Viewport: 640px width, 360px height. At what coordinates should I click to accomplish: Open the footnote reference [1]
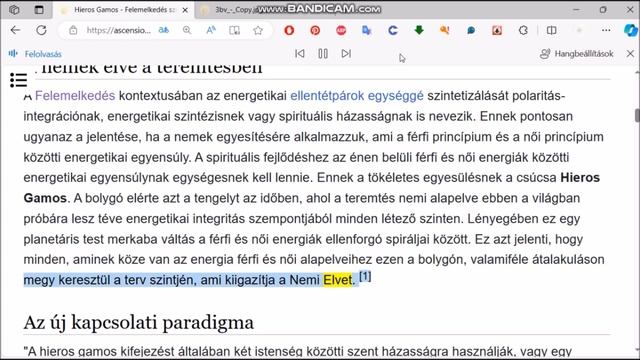pyautogui.click(x=365, y=277)
